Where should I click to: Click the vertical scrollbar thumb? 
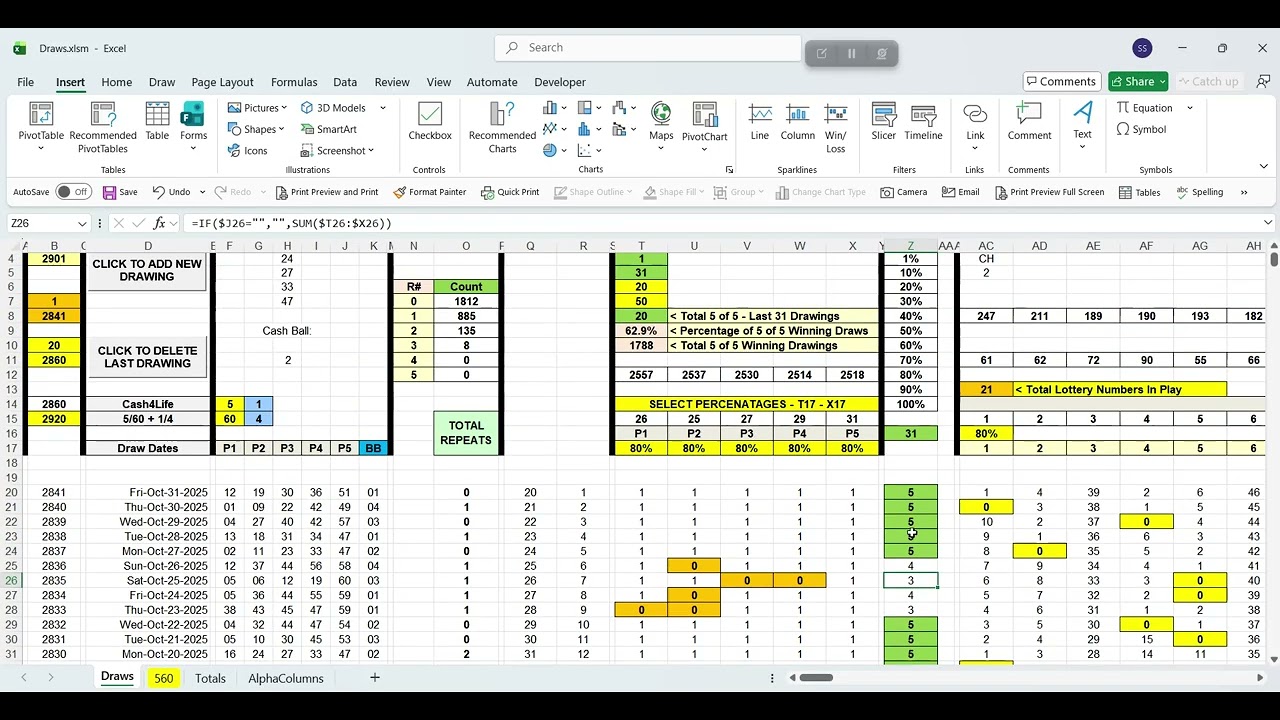coord(1273,260)
